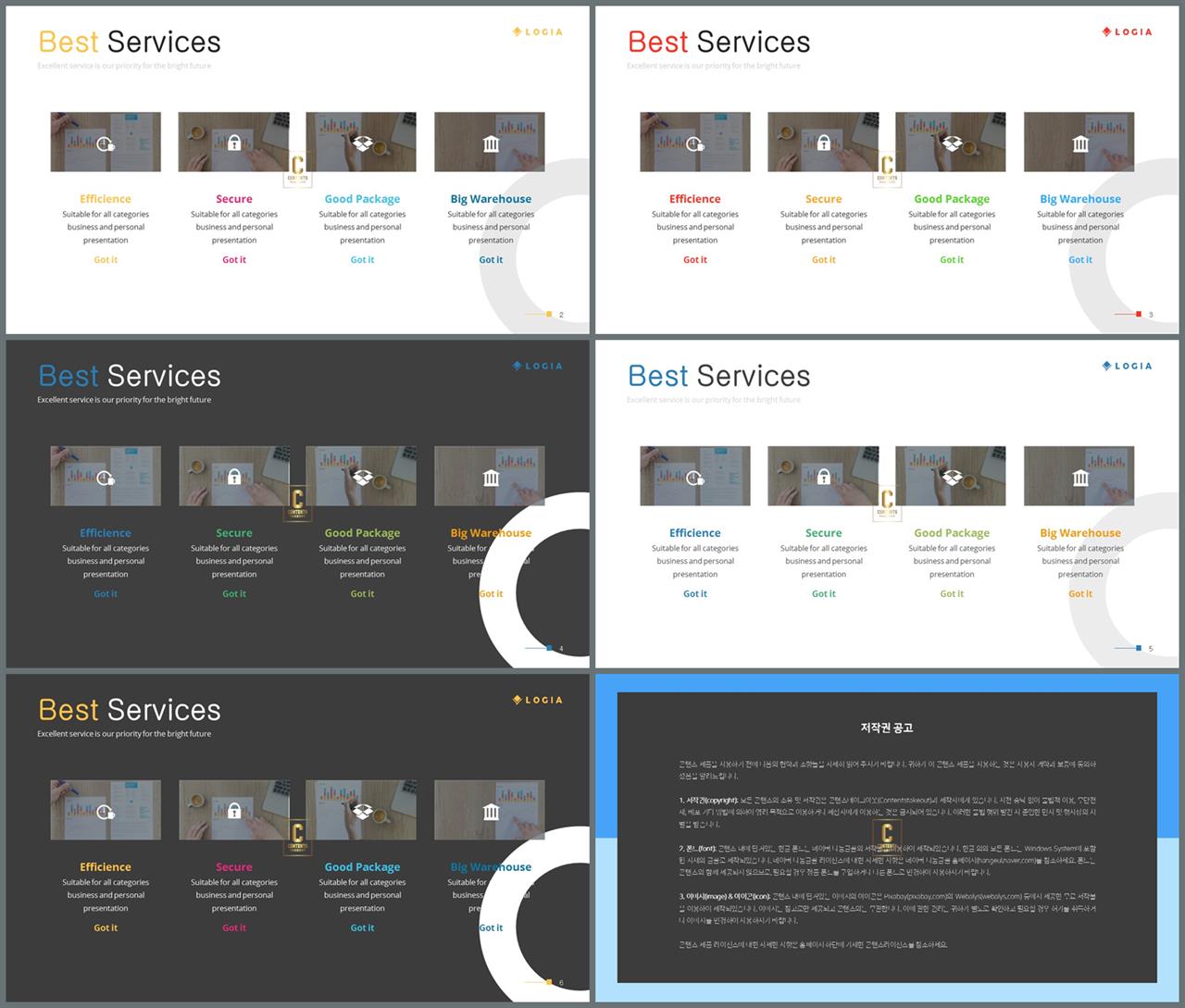Viewport: 1185px width, 1008px height.
Task: Click the 저작권 공고 heading on copyright slide
Action: coord(887,728)
